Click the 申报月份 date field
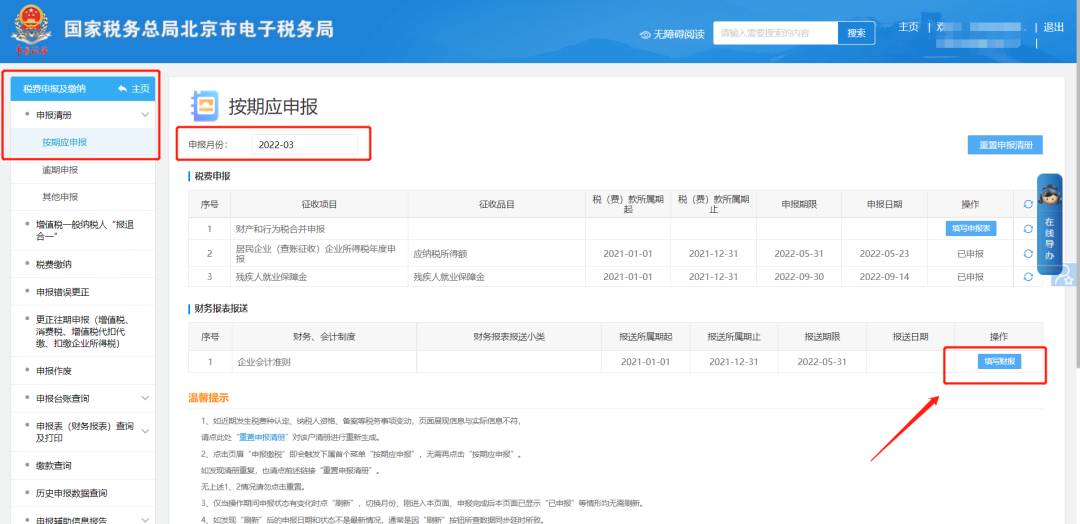Viewport: 1080px width, 524px height. [x=303, y=145]
